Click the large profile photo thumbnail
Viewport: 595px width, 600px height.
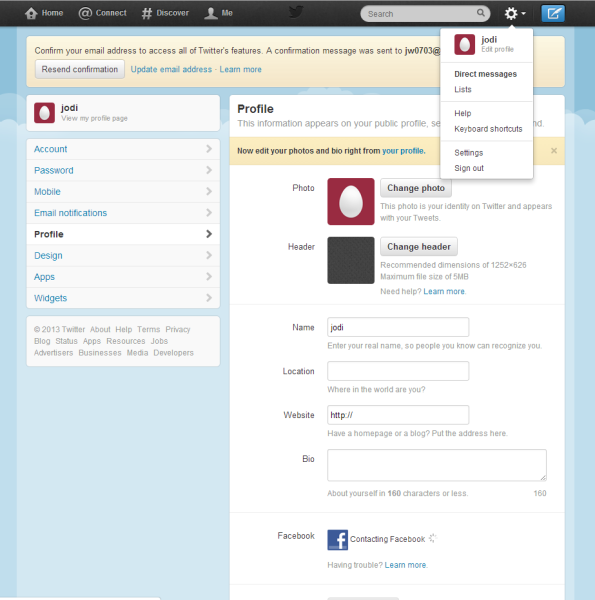coord(351,201)
